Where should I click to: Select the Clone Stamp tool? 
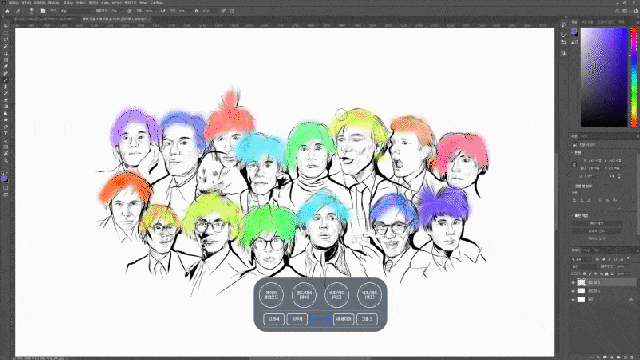point(6,87)
